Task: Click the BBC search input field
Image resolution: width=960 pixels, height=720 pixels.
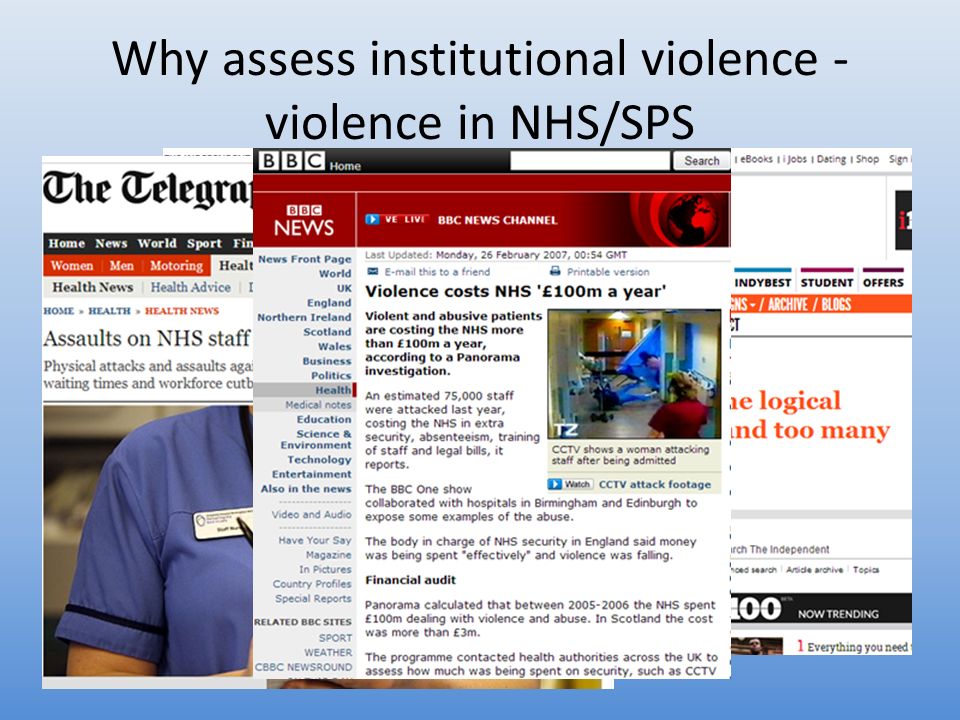Action: pyautogui.click(x=590, y=160)
